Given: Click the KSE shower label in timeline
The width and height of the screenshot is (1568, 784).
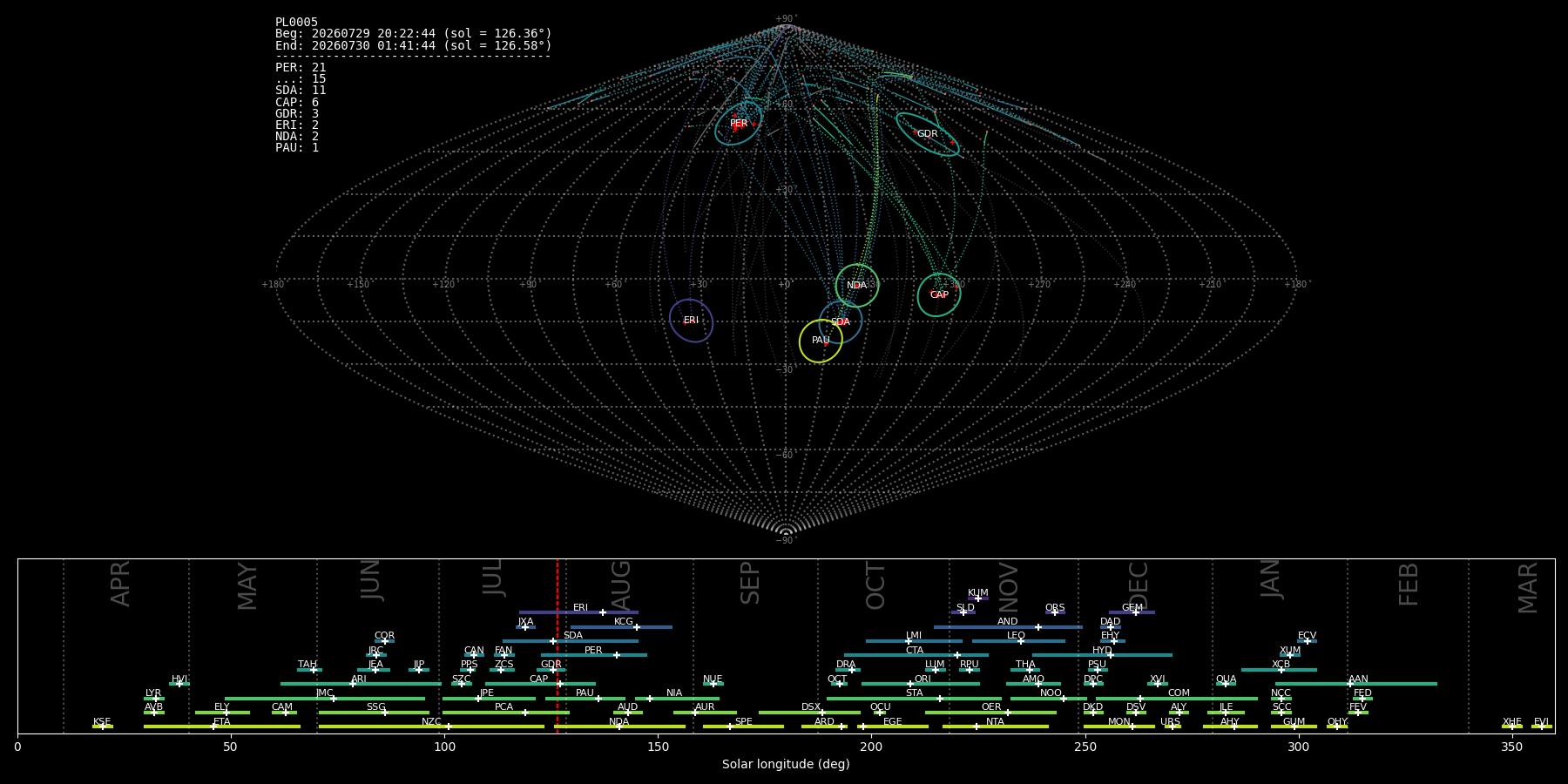Looking at the screenshot, I should [102, 722].
